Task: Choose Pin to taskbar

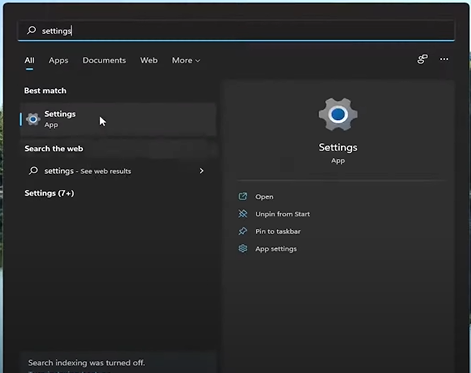Action: coord(278,231)
